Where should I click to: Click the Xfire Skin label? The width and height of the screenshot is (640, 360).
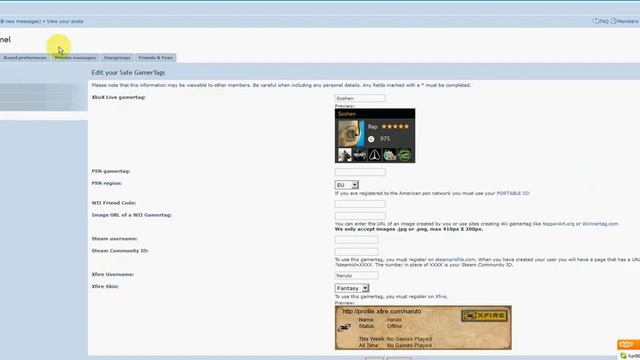click(x=105, y=287)
